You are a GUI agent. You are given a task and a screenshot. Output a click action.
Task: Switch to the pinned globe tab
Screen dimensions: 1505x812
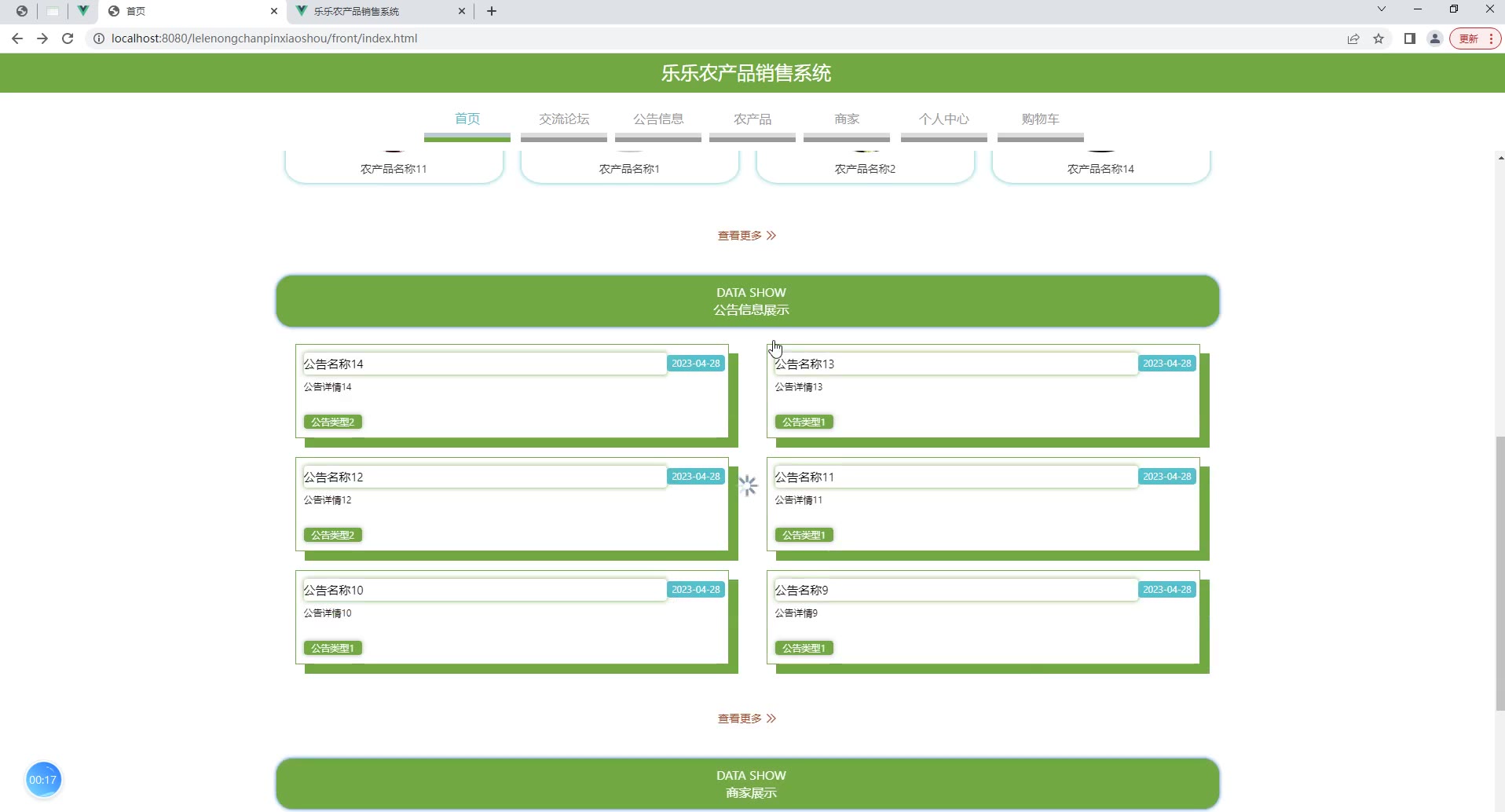coord(22,11)
